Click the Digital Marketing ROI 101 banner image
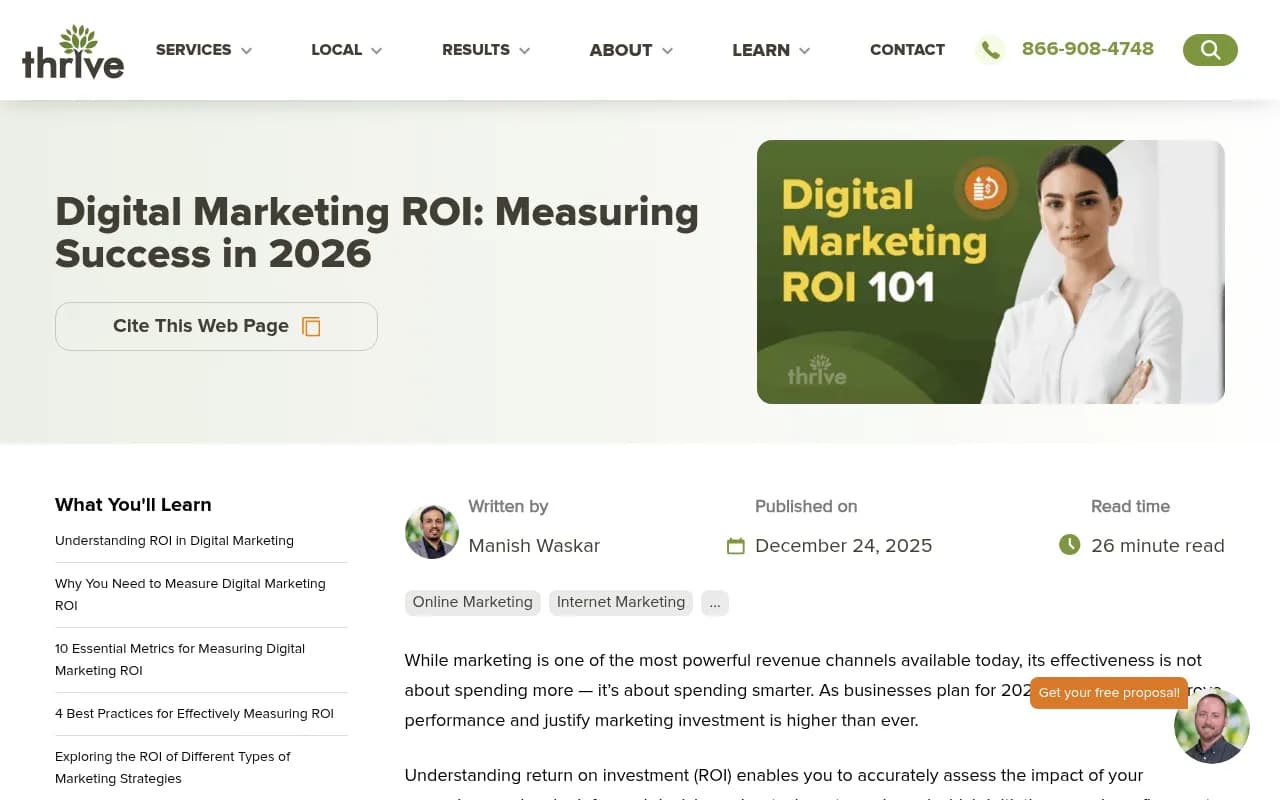The height and width of the screenshot is (800, 1280). [x=991, y=272]
